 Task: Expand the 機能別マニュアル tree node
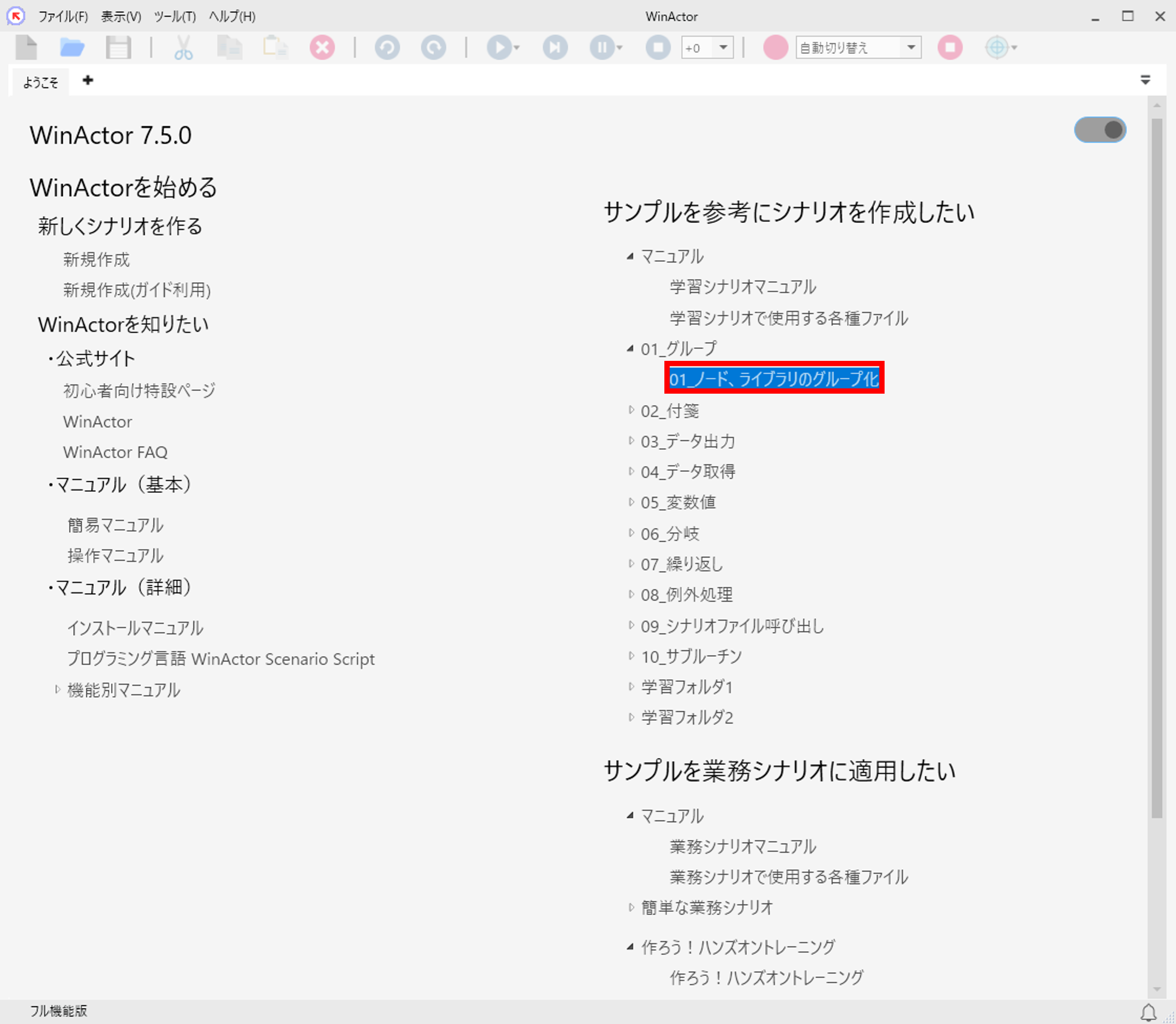click(x=57, y=690)
